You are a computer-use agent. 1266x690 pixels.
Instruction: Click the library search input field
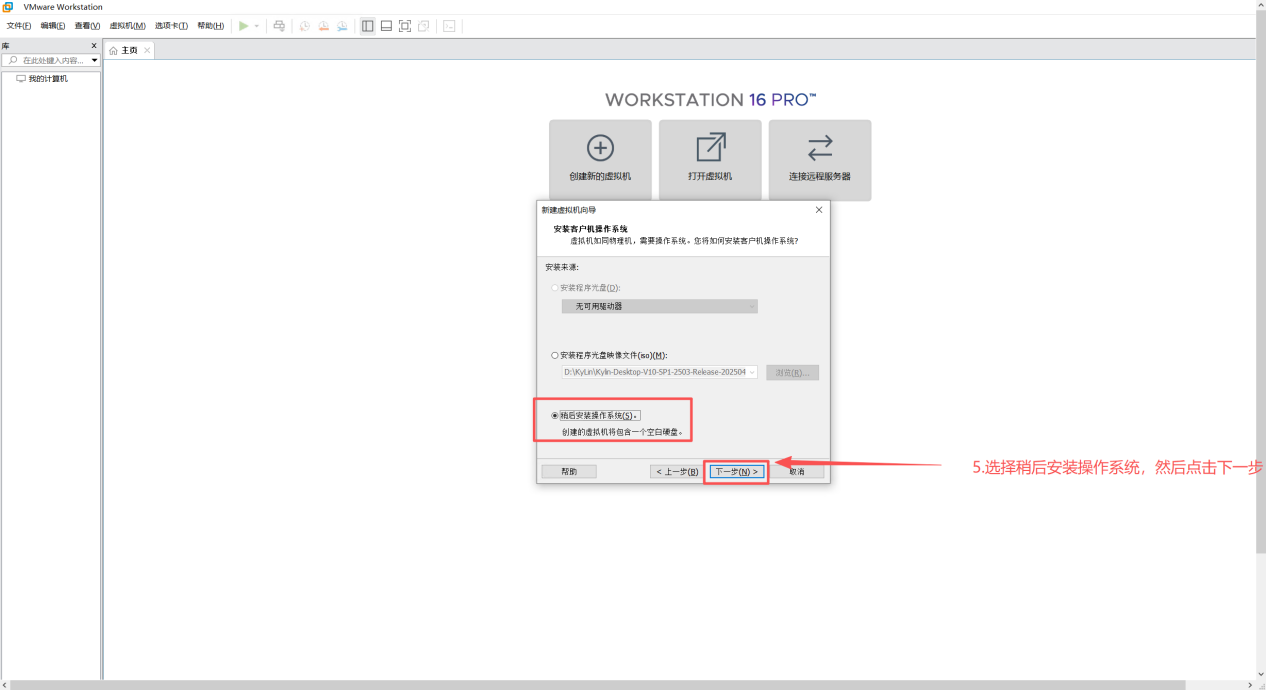(x=53, y=60)
